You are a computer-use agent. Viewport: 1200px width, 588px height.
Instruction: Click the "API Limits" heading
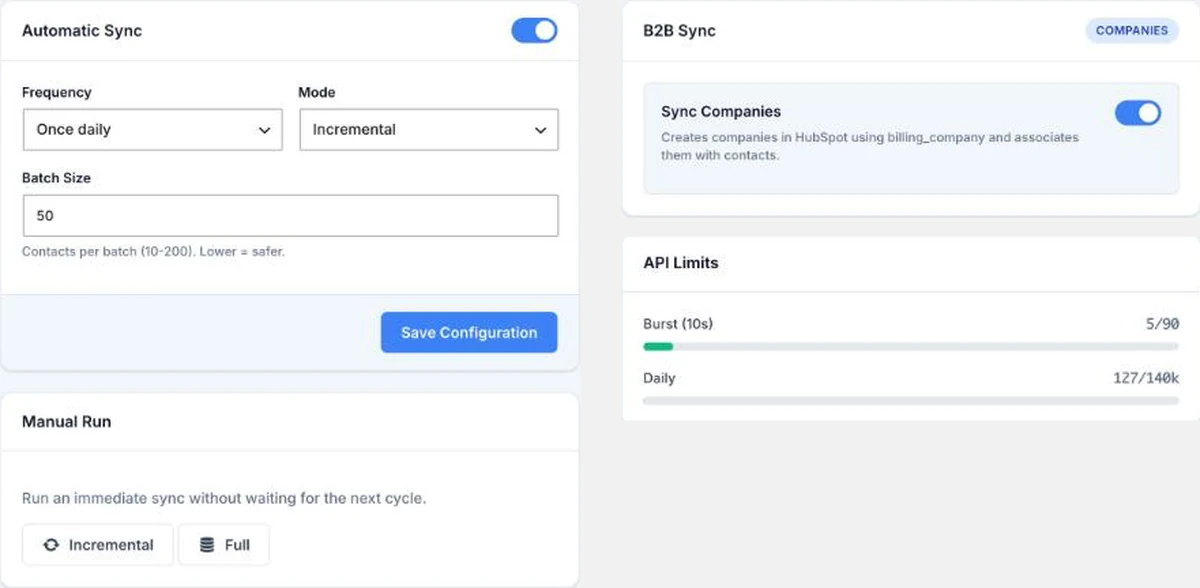[681, 263]
